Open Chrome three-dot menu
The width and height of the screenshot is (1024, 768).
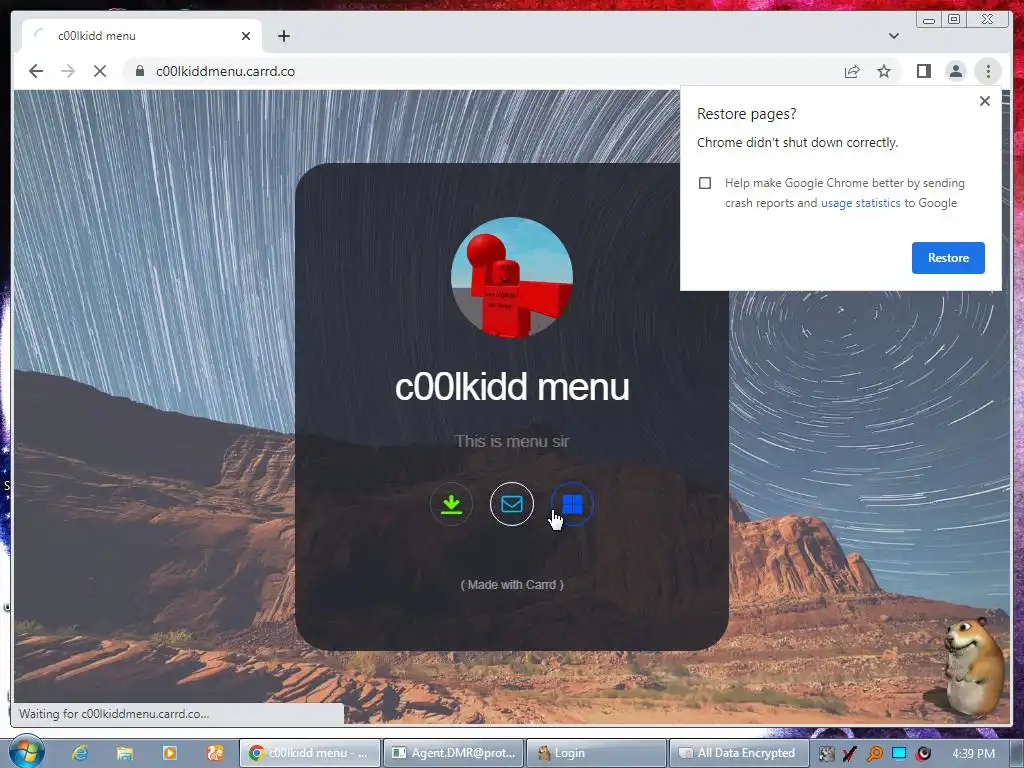point(988,71)
